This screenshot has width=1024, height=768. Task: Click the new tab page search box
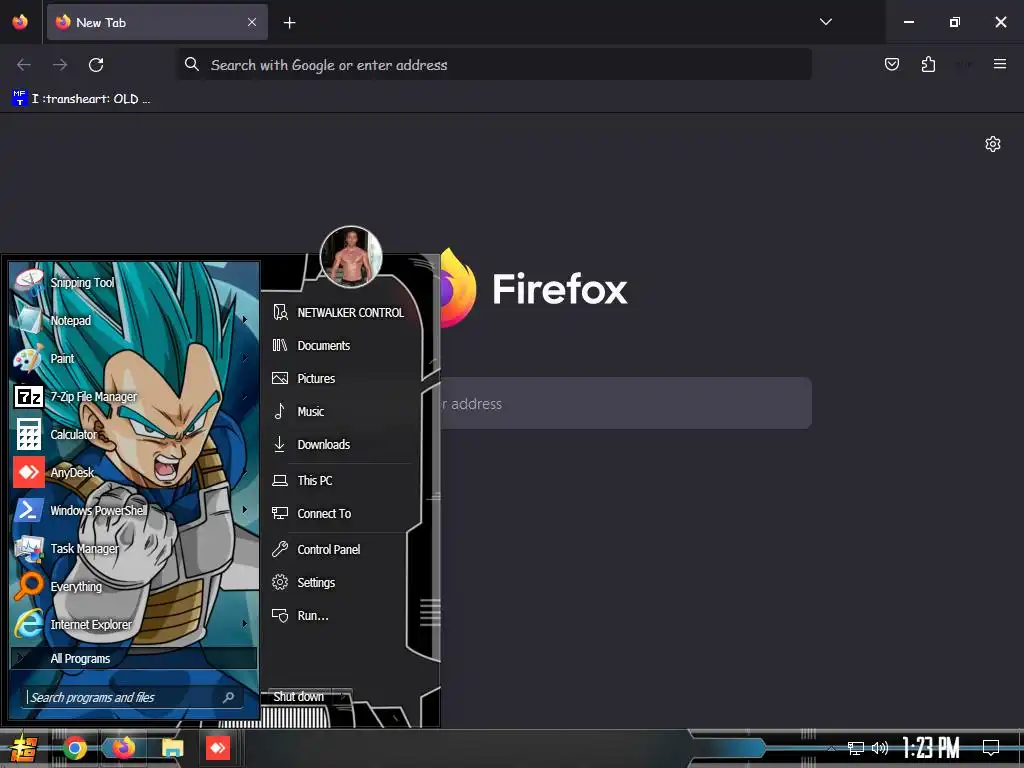(x=626, y=403)
